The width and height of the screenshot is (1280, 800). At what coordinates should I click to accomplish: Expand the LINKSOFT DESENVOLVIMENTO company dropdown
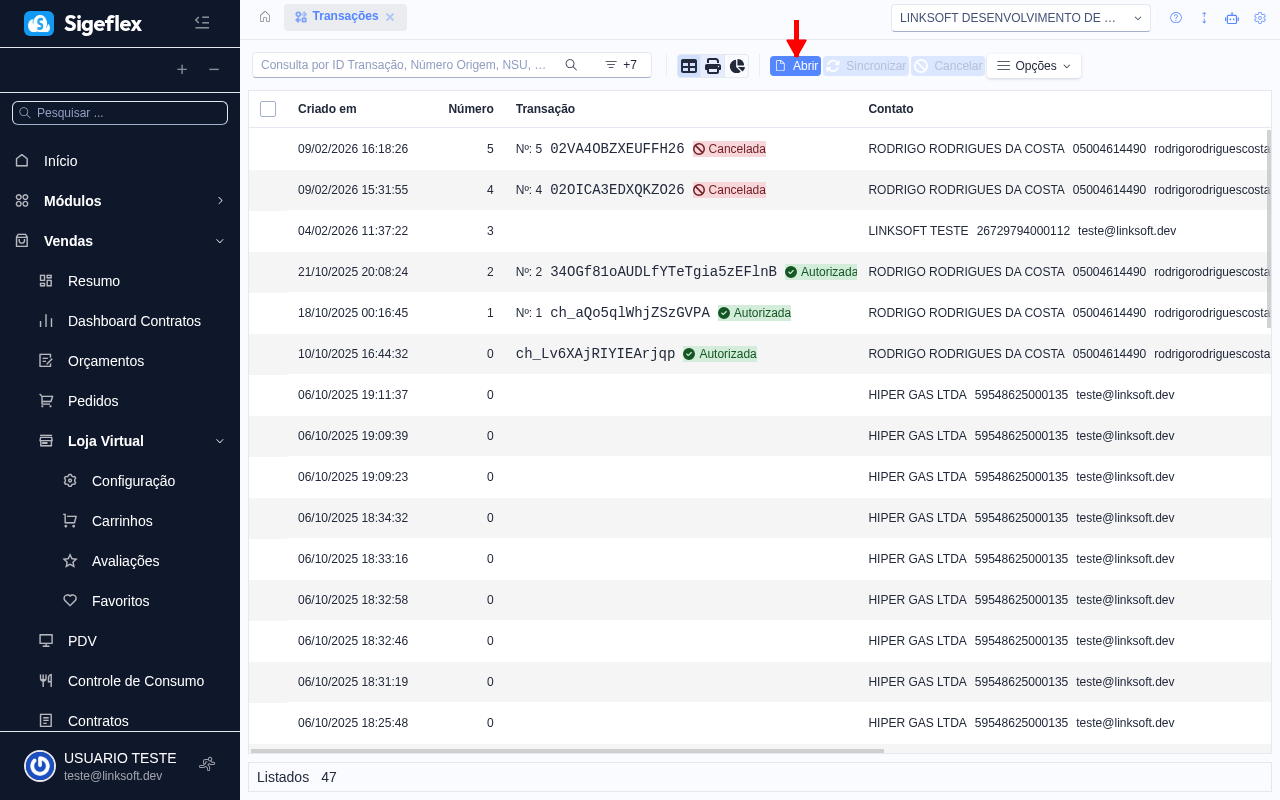coord(1020,18)
